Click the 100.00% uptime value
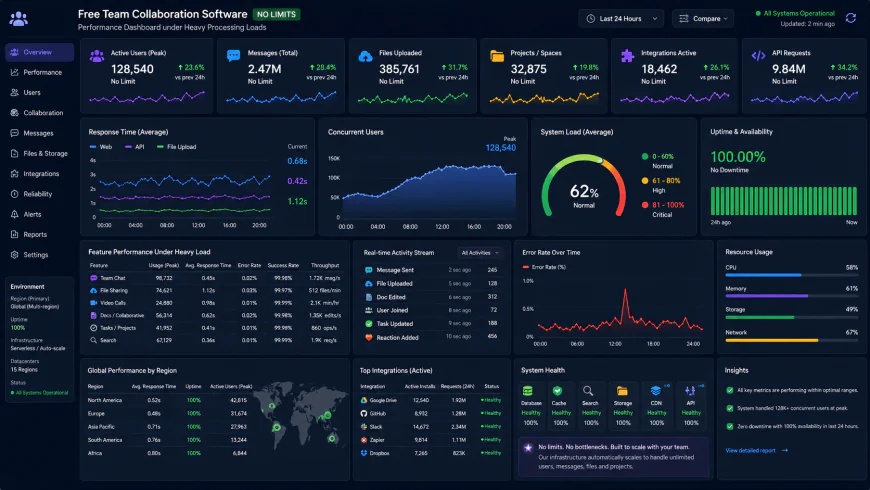870x490 pixels. tap(738, 157)
